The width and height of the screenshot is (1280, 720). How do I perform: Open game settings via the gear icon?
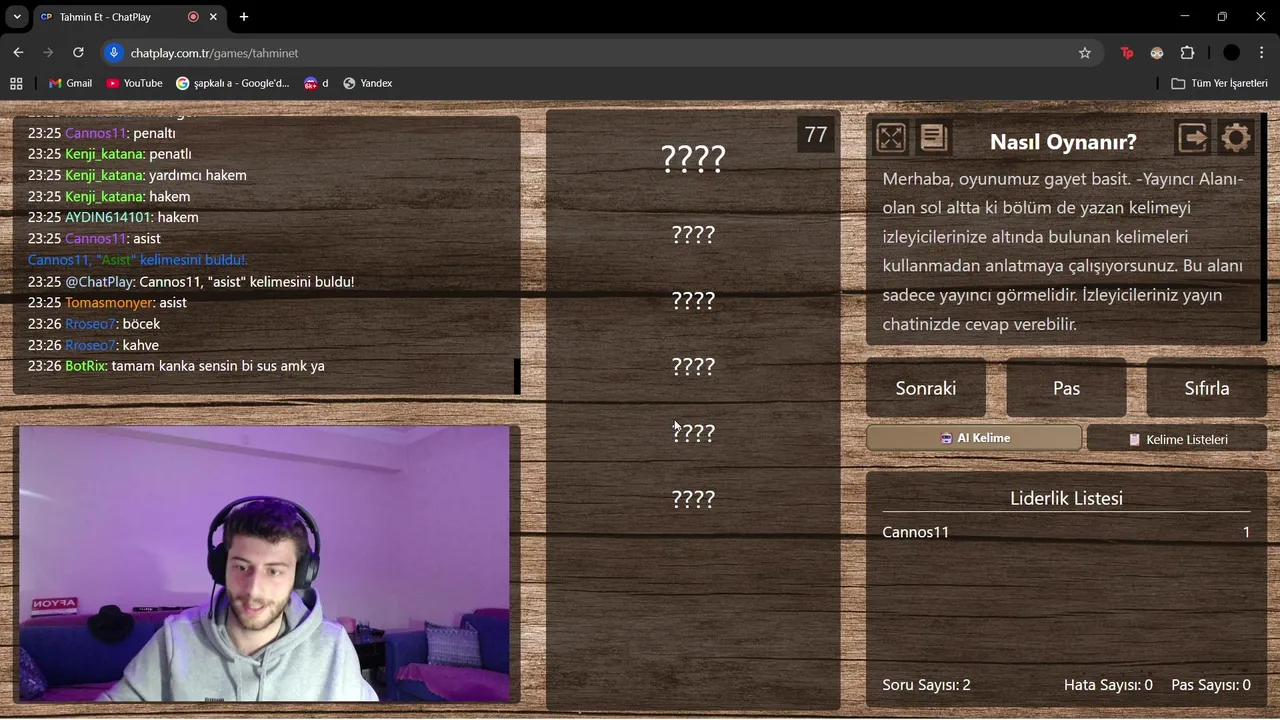click(x=1236, y=138)
